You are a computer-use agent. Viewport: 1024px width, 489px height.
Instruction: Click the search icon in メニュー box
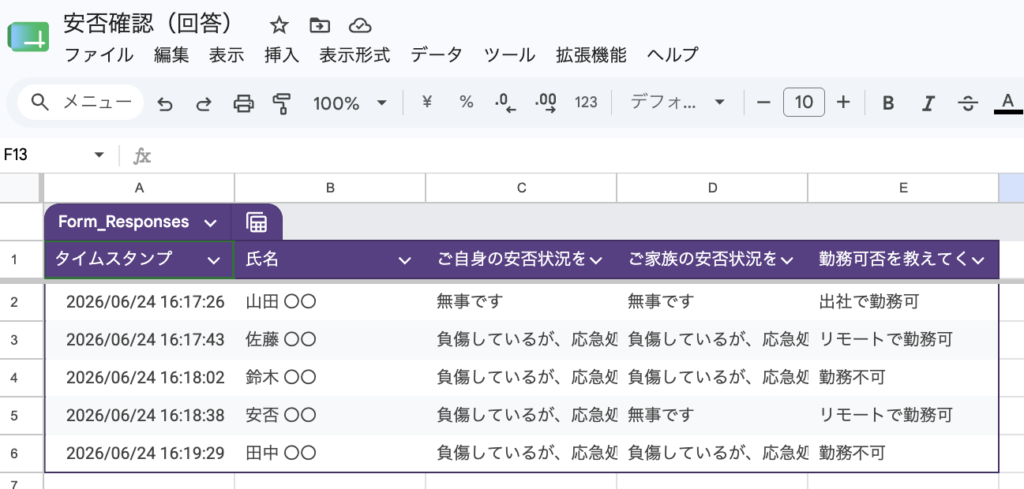coord(40,102)
